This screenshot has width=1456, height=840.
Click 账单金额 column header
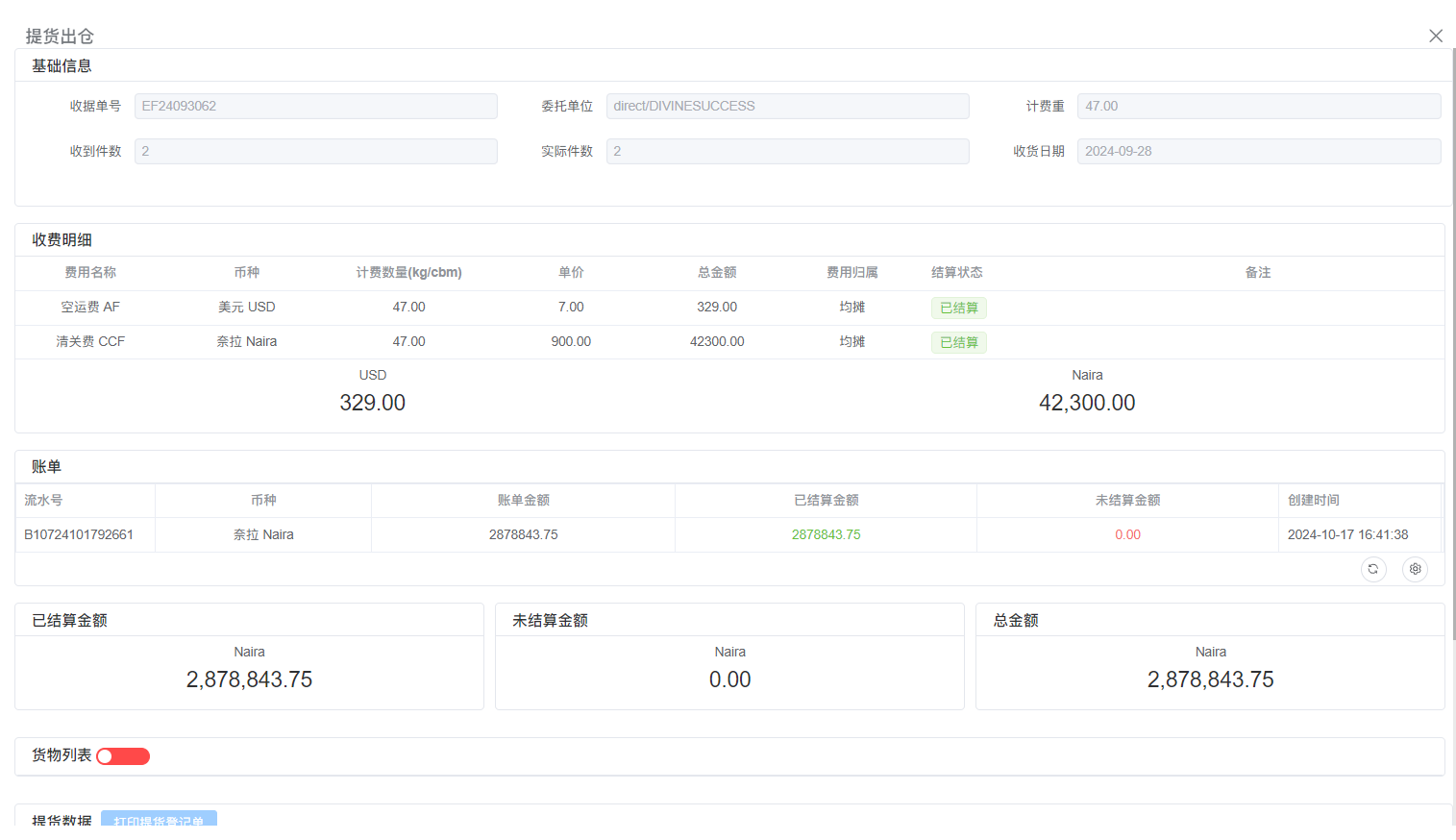click(x=524, y=500)
